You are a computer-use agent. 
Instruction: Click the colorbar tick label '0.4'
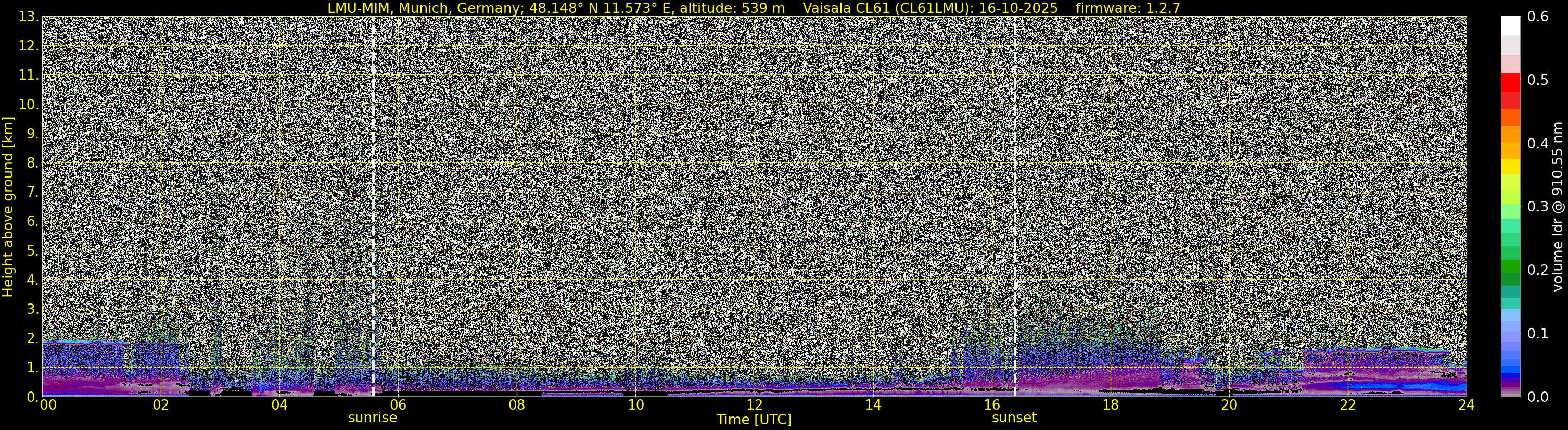1538,143
